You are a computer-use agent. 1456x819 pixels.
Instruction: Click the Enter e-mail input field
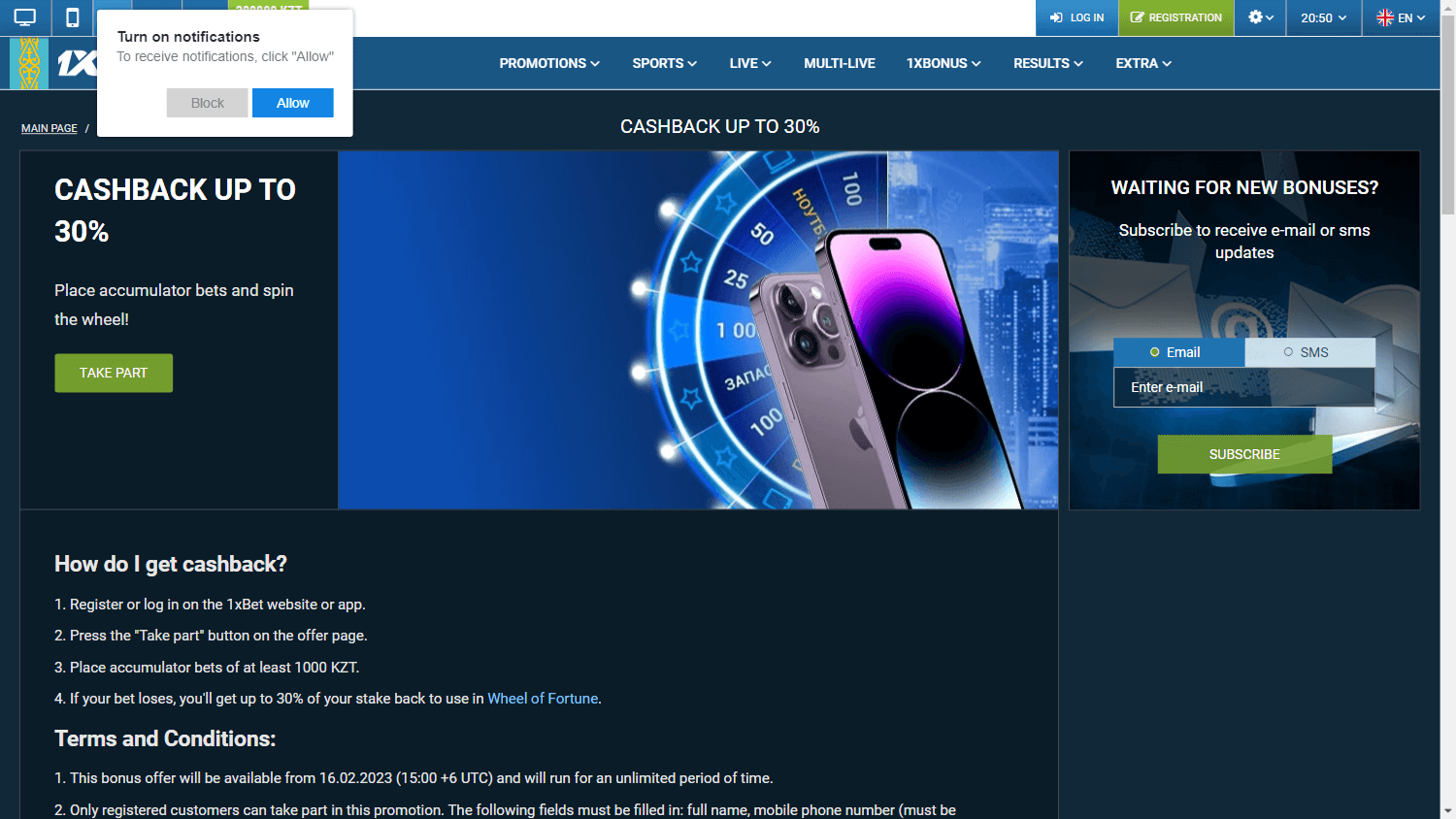(x=1243, y=387)
